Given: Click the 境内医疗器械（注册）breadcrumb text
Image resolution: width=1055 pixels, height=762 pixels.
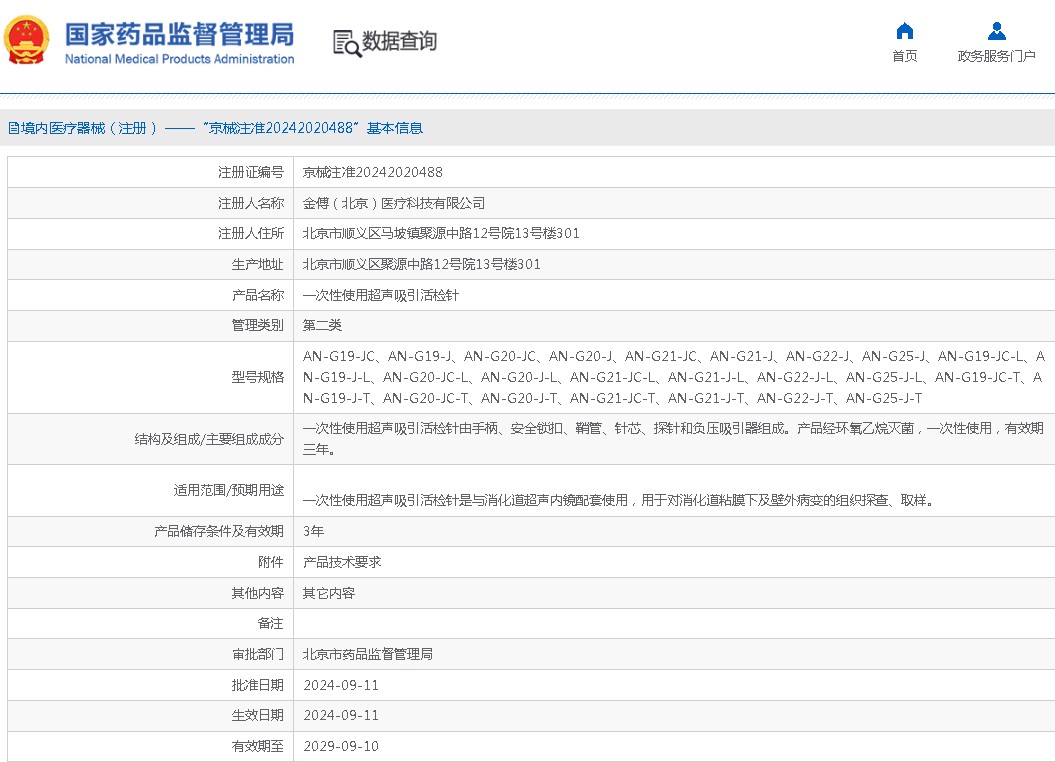Looking at the screenshot, I should click(x=89, y=128).
